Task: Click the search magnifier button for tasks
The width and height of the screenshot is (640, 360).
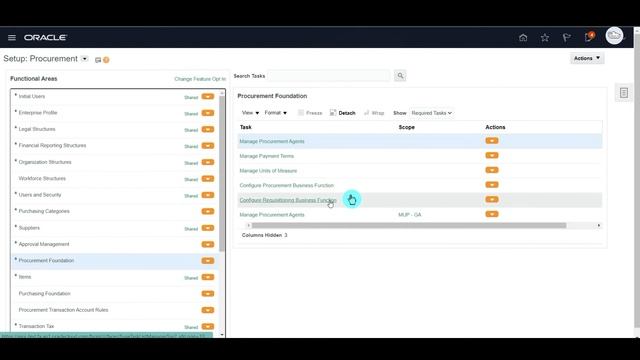Action: (x=400, y=76)
